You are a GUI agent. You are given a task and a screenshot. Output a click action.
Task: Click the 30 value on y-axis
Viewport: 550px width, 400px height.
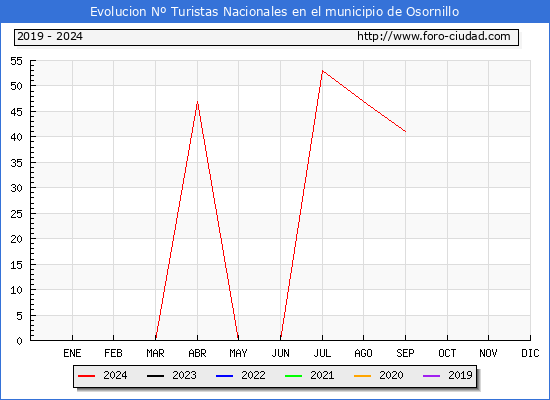[x=16, y=188]
